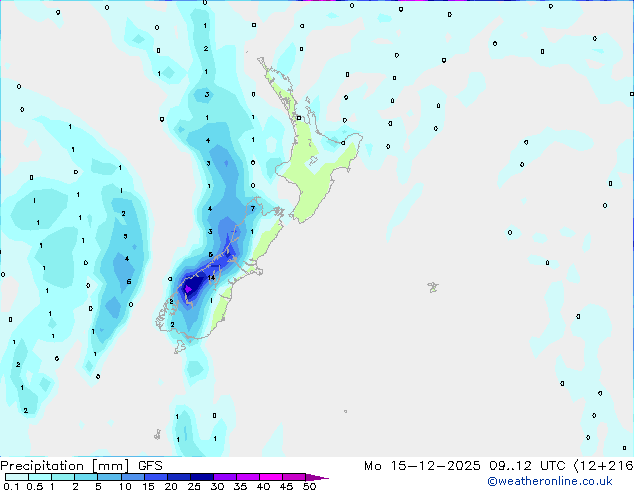
Task: Pick the 45–50 mm legend swatch
Action: click(x=294, y=477)
